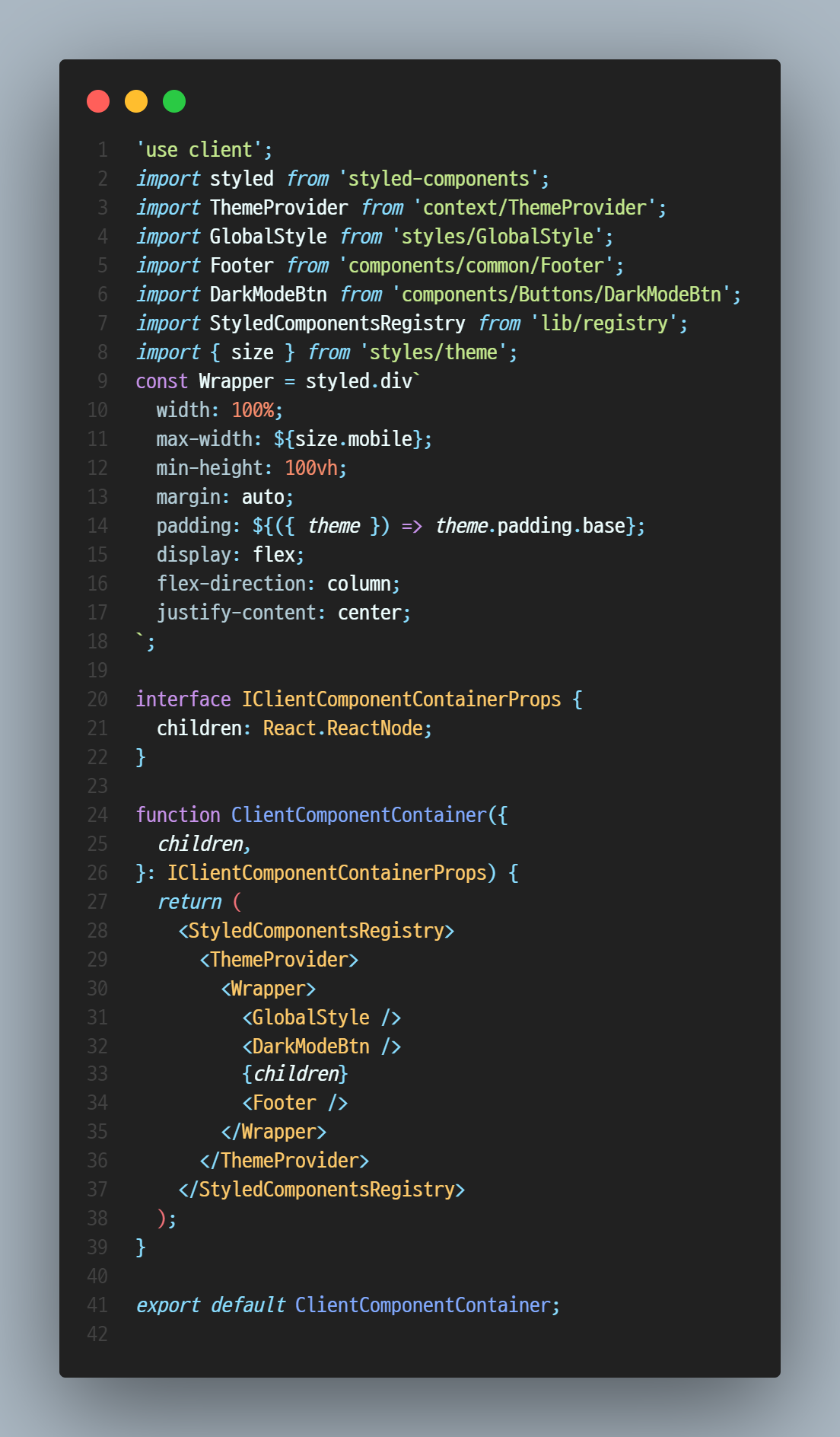The height and width of the screenshot is (1437, 840).
Task: Click the yellow minimize dot
Action: coord(136,101)
